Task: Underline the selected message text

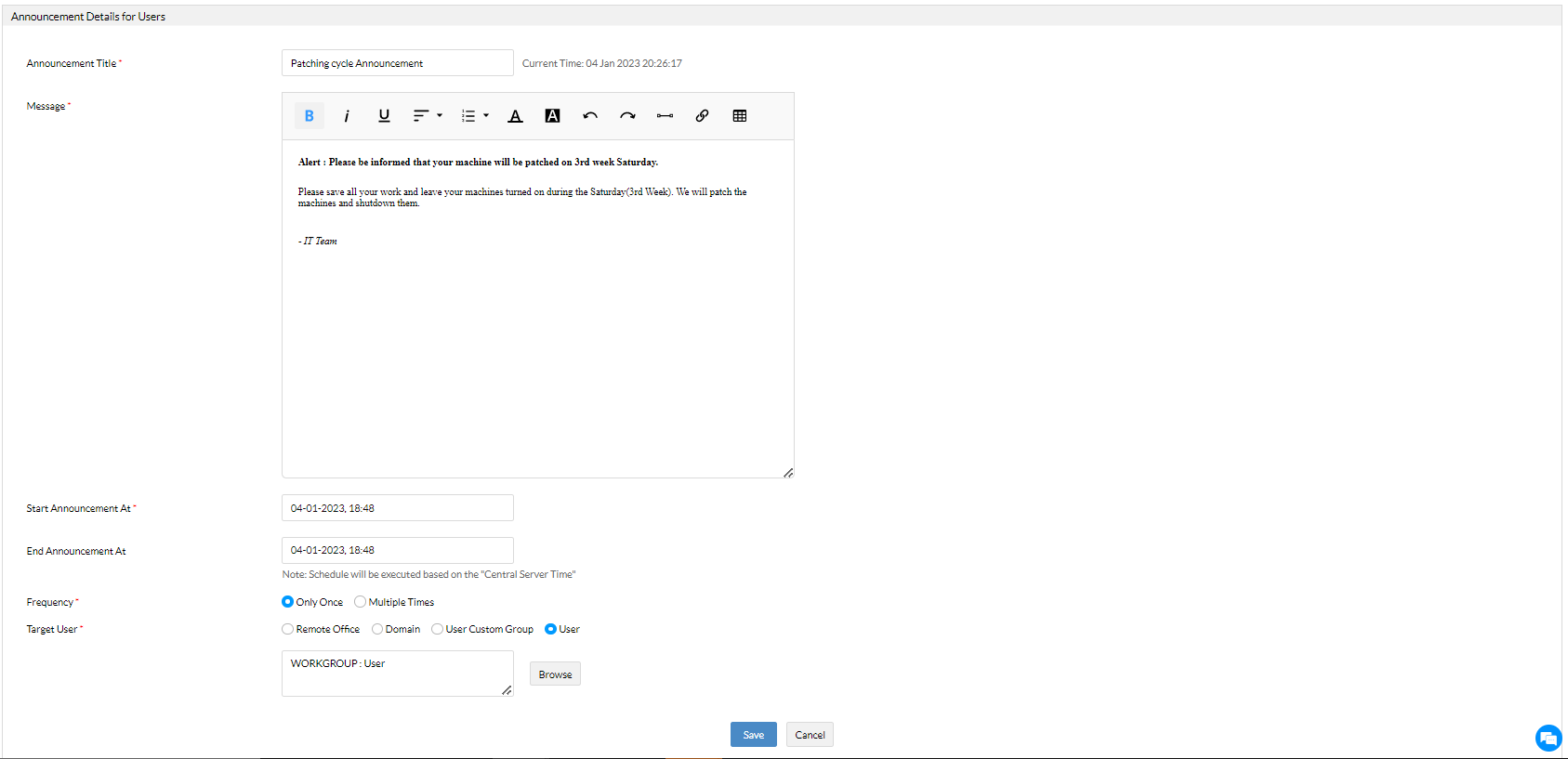Action: click(384, 116)
